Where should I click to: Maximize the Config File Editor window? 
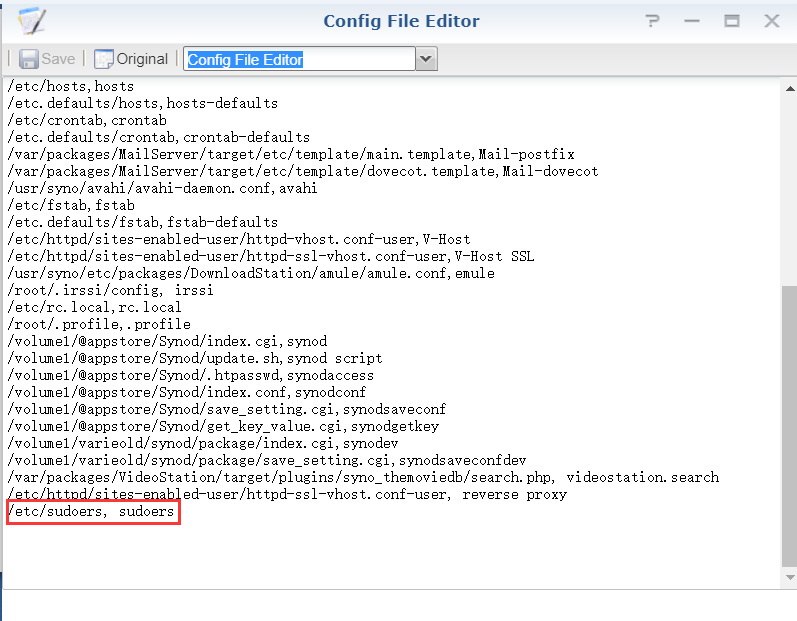point(732,21)
